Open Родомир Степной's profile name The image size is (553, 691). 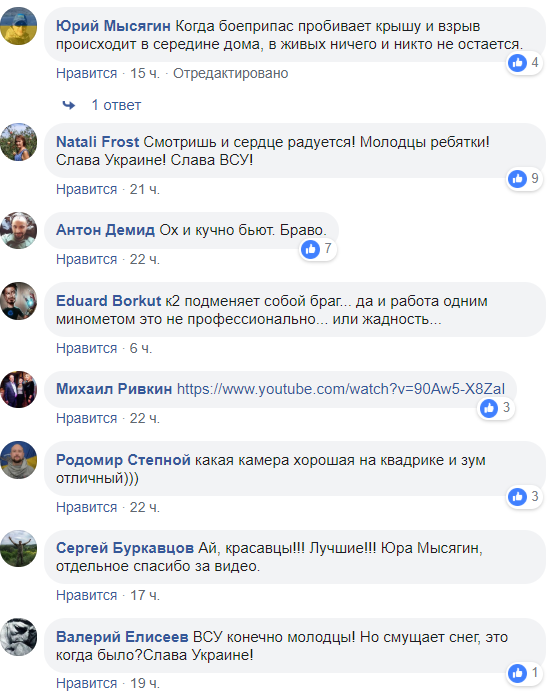click(123, 460)
